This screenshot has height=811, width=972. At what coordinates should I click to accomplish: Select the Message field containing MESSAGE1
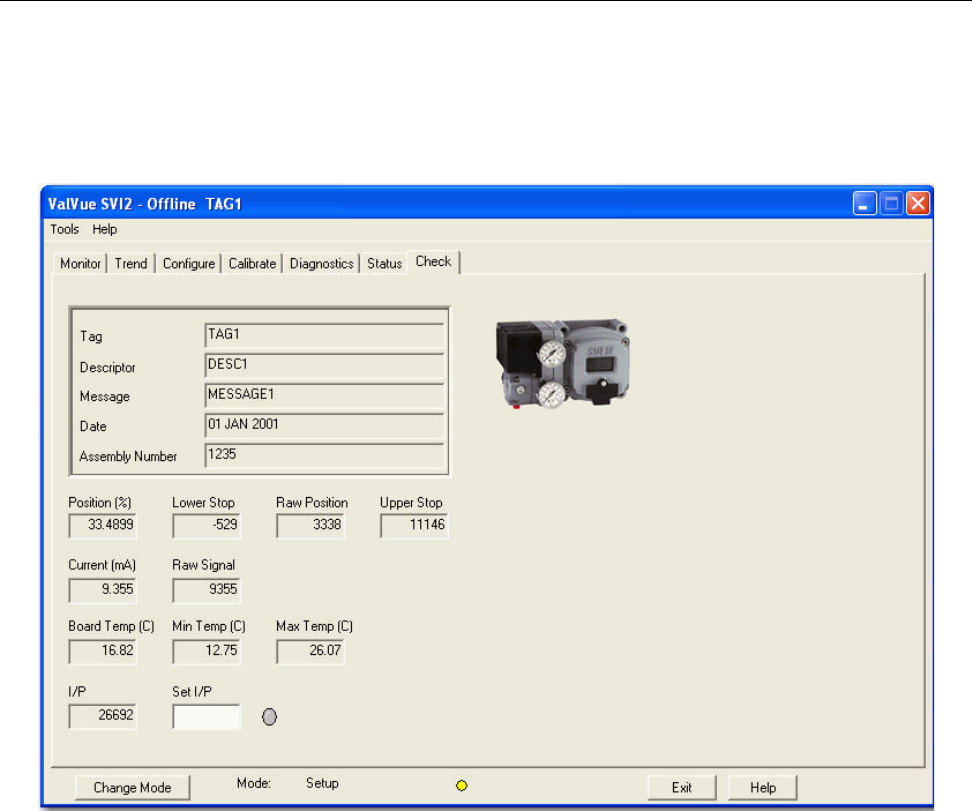pyautogui.click(x=324, y=395)
